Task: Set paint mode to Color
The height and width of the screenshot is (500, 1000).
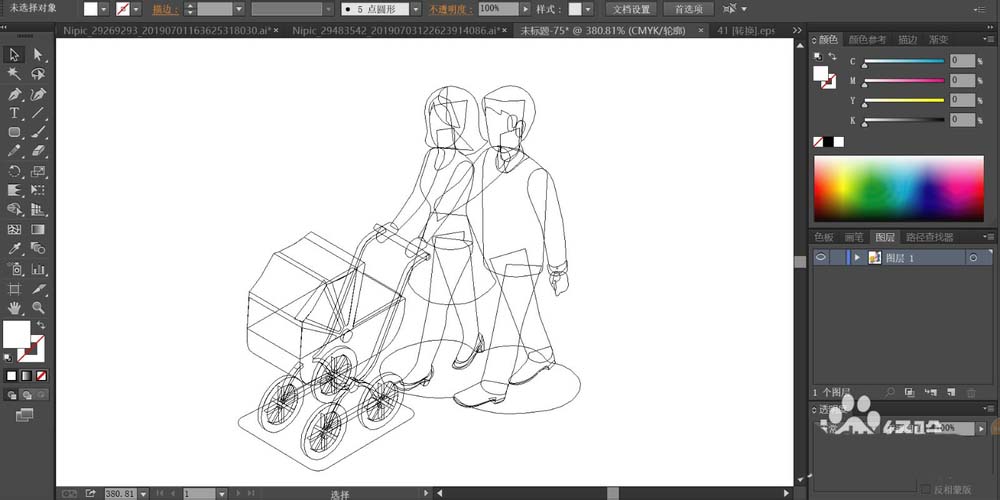Action: coord(11,376)
